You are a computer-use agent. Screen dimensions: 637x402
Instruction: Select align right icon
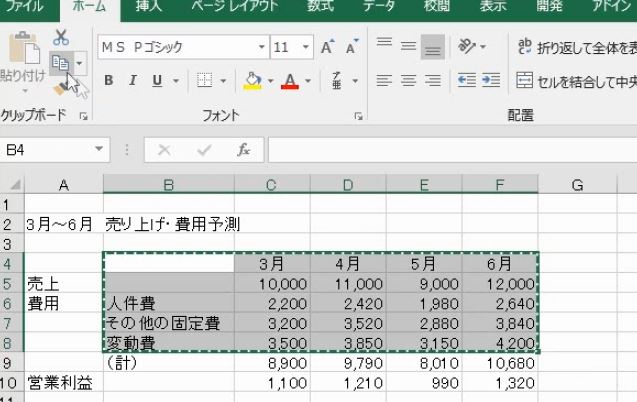pyautogui.click(x=433, y=80)
